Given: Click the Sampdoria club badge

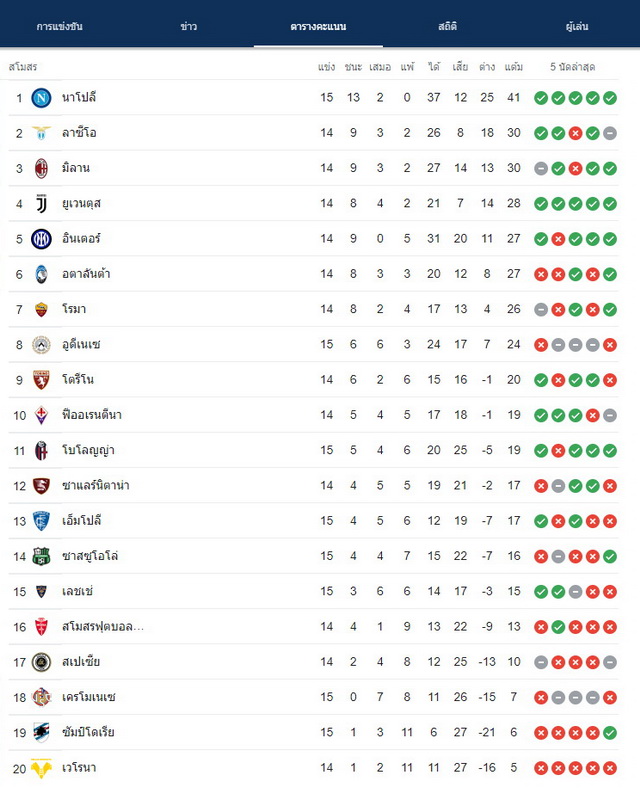Looking at the screenshot, I should pos(41,733).
